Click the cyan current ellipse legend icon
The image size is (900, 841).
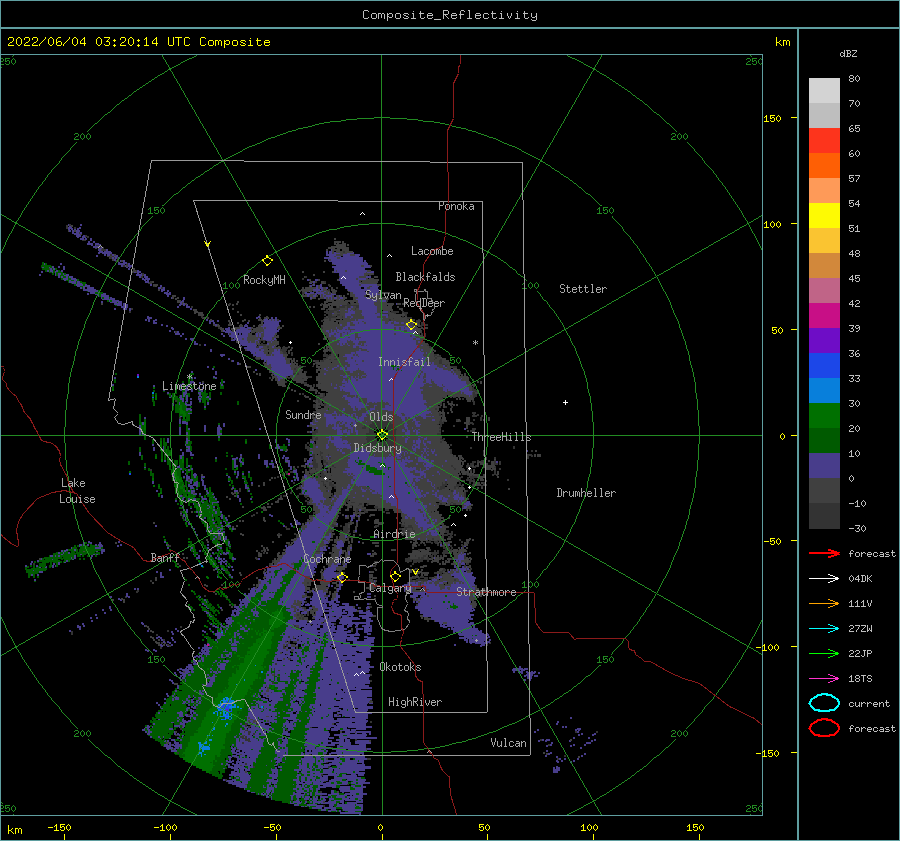click(824, 703)
